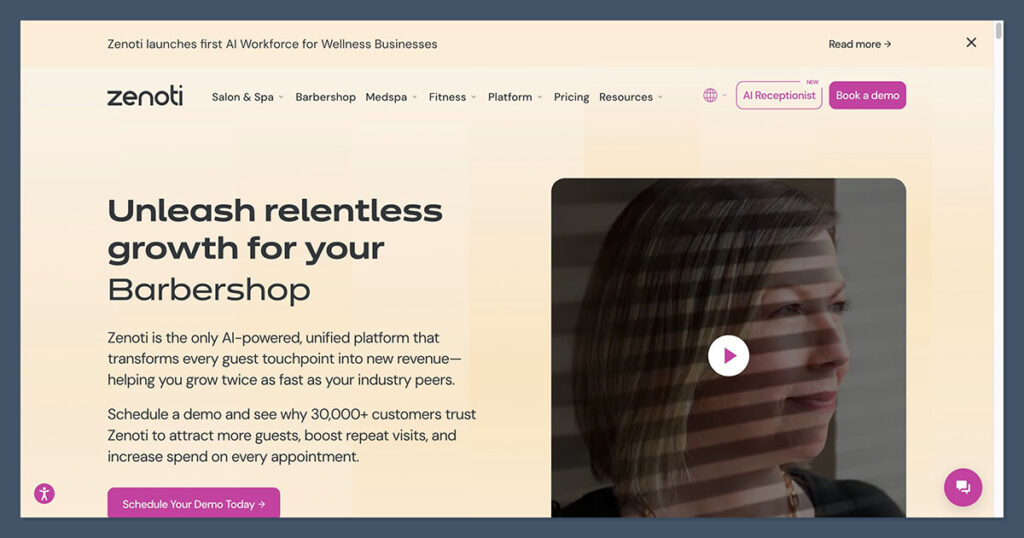Open the globe language selector
Viewport: 1024px width, 538px height.
pos(711,96)
